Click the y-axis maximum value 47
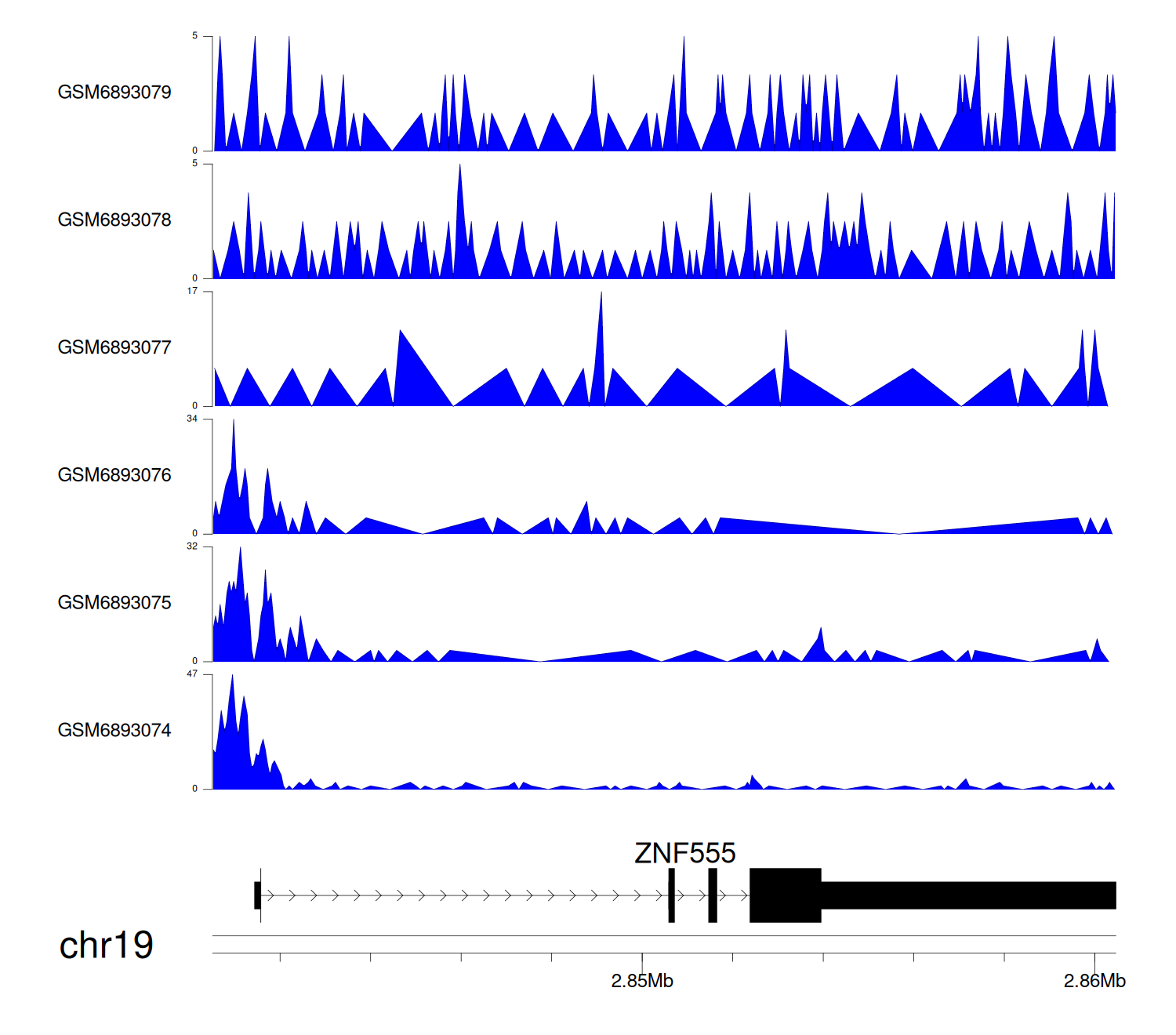 click(192, 674)
